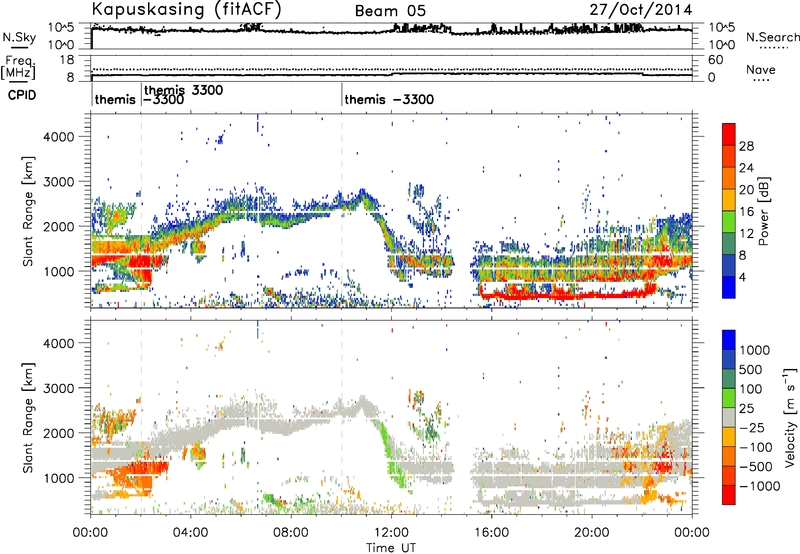The image size is (800, 554).
Task: Click the 'Time UT' axis title
Action: click(x=391, y=547)
